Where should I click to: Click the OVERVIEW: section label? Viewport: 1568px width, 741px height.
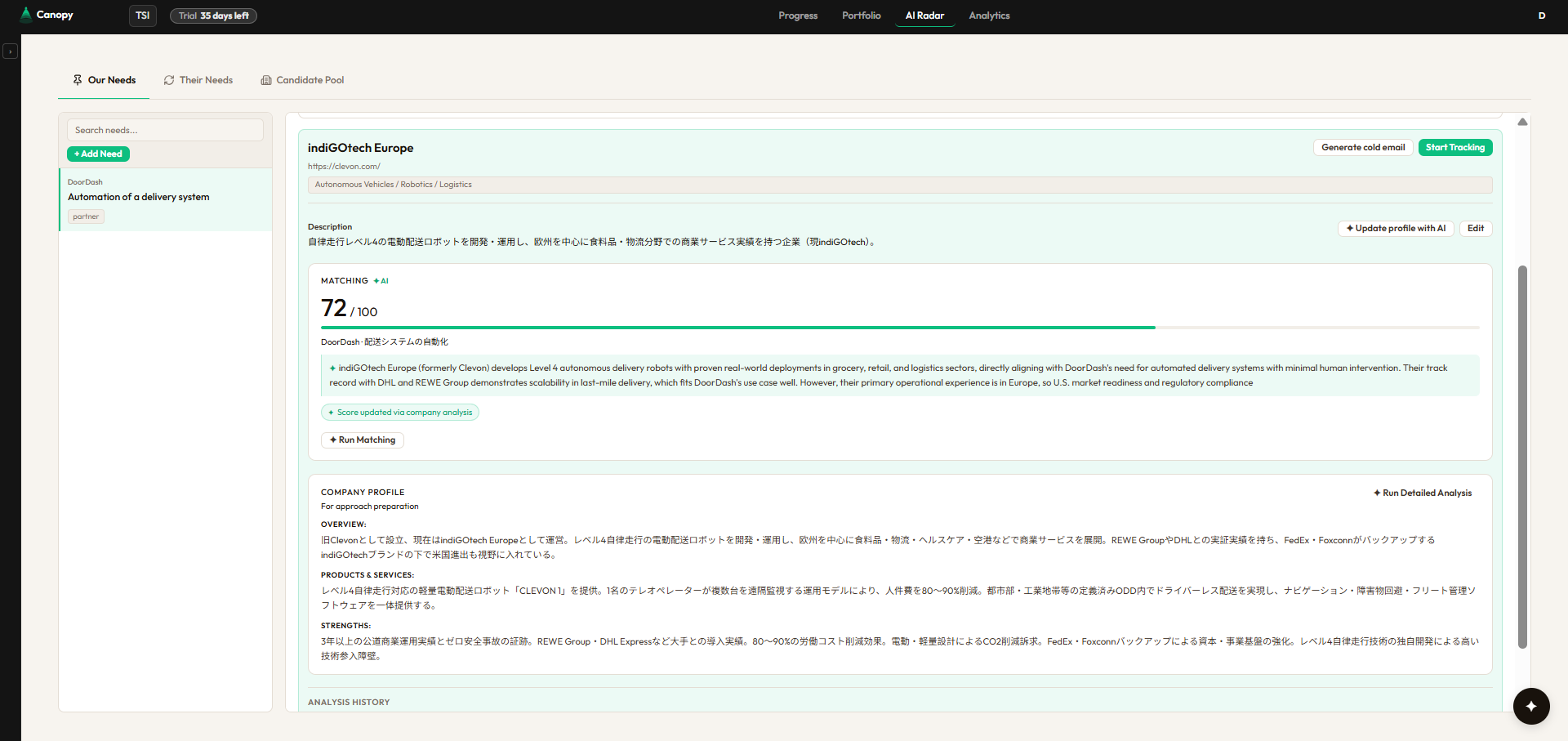[344, 525]
